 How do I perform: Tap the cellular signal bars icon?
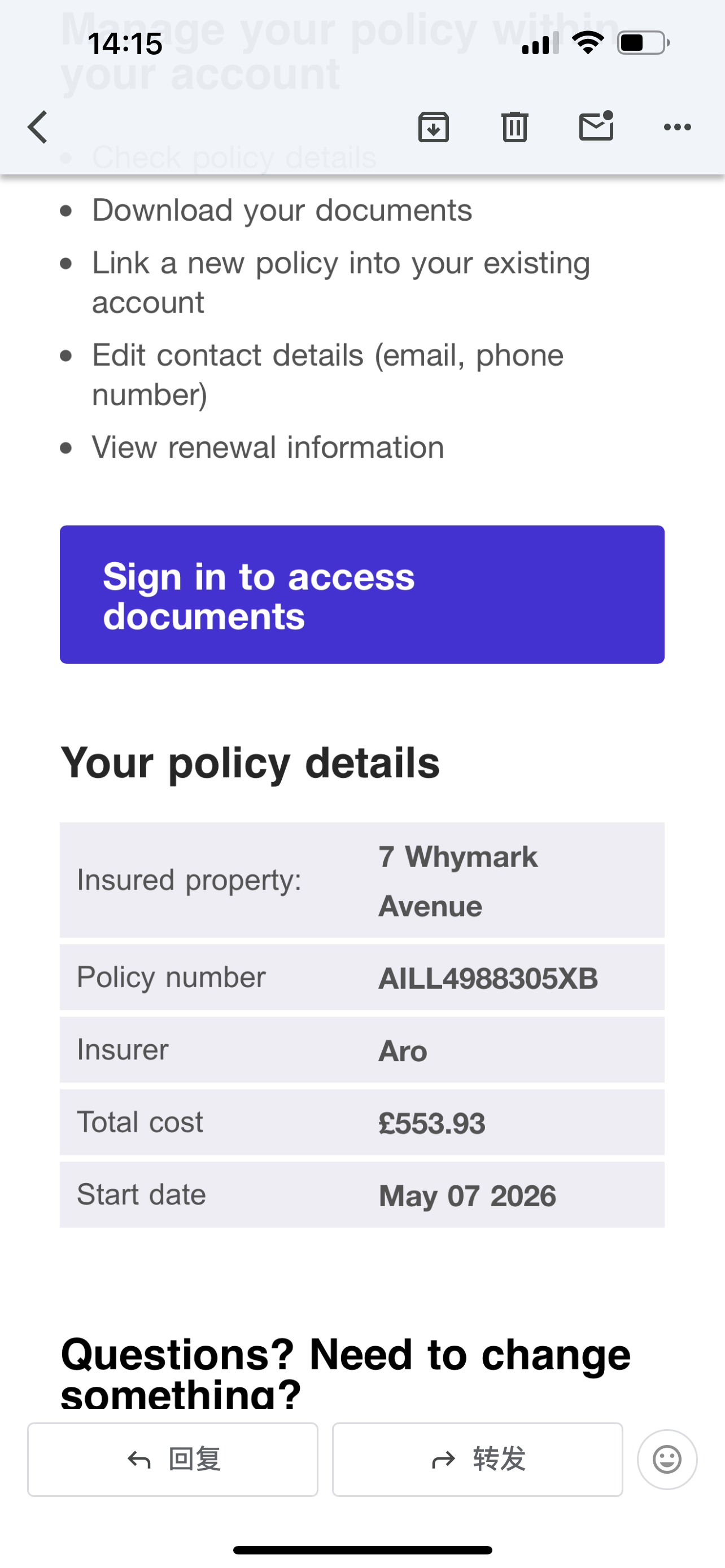[540, 44]
